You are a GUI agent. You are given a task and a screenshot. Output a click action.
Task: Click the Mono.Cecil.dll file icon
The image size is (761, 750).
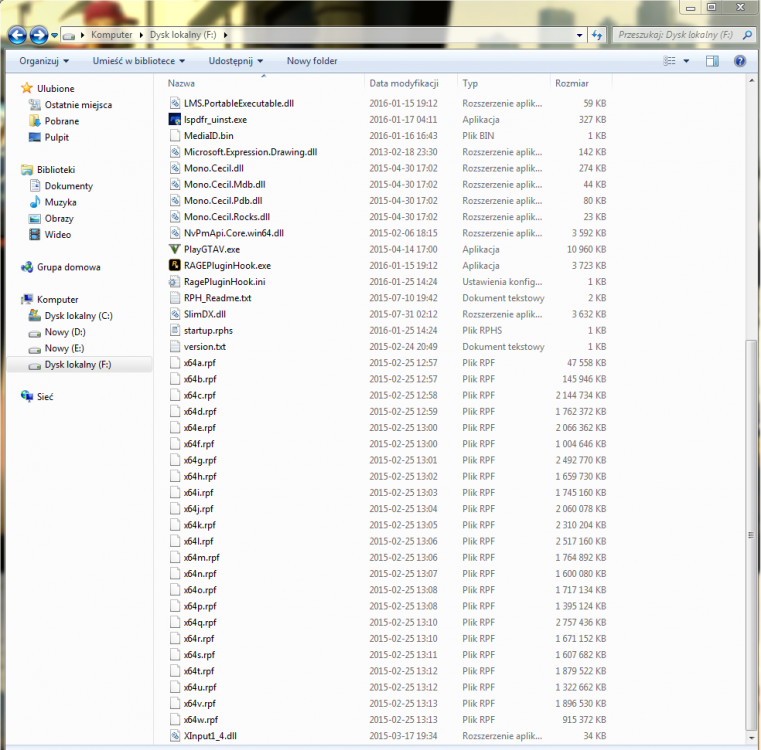pyautogui.click(x=175, y=168)
